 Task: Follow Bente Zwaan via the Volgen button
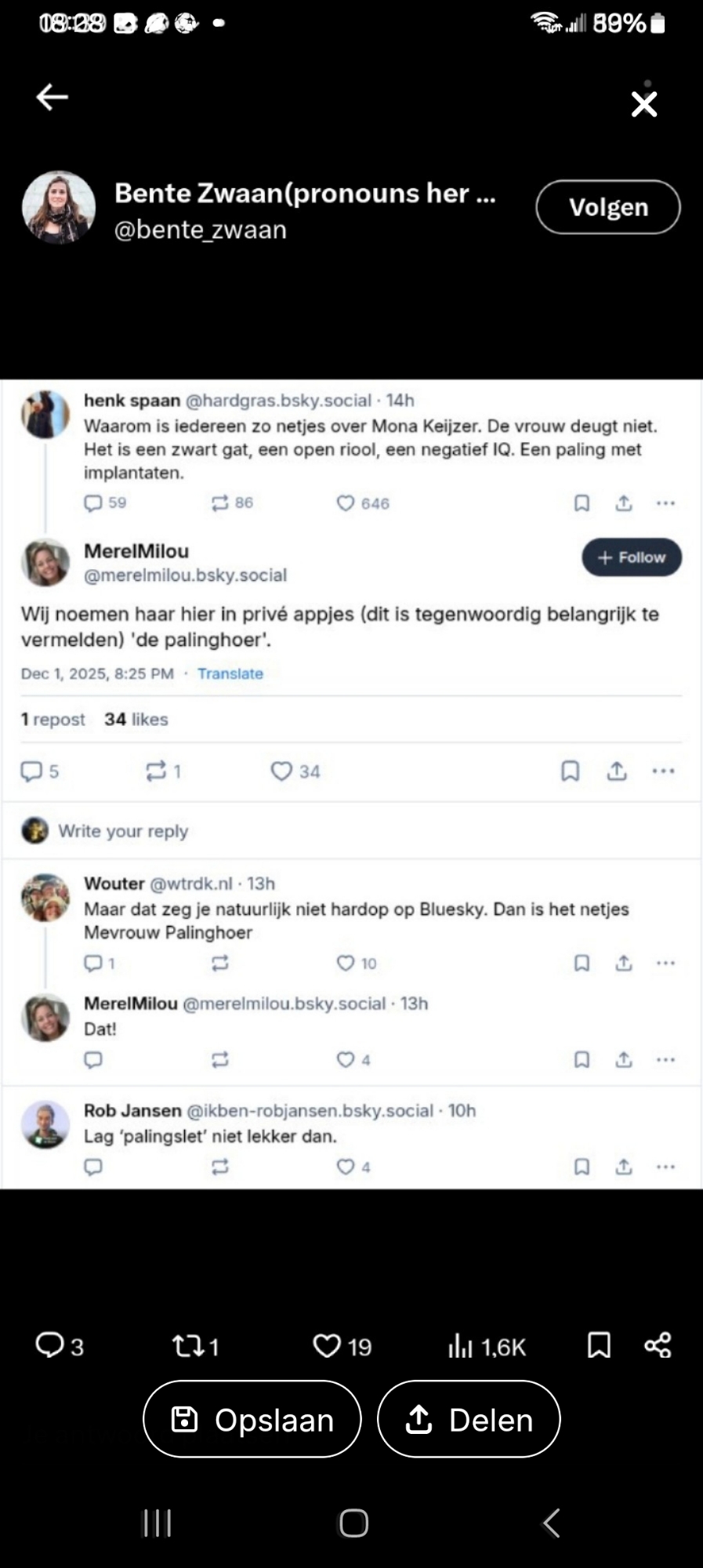607,207
